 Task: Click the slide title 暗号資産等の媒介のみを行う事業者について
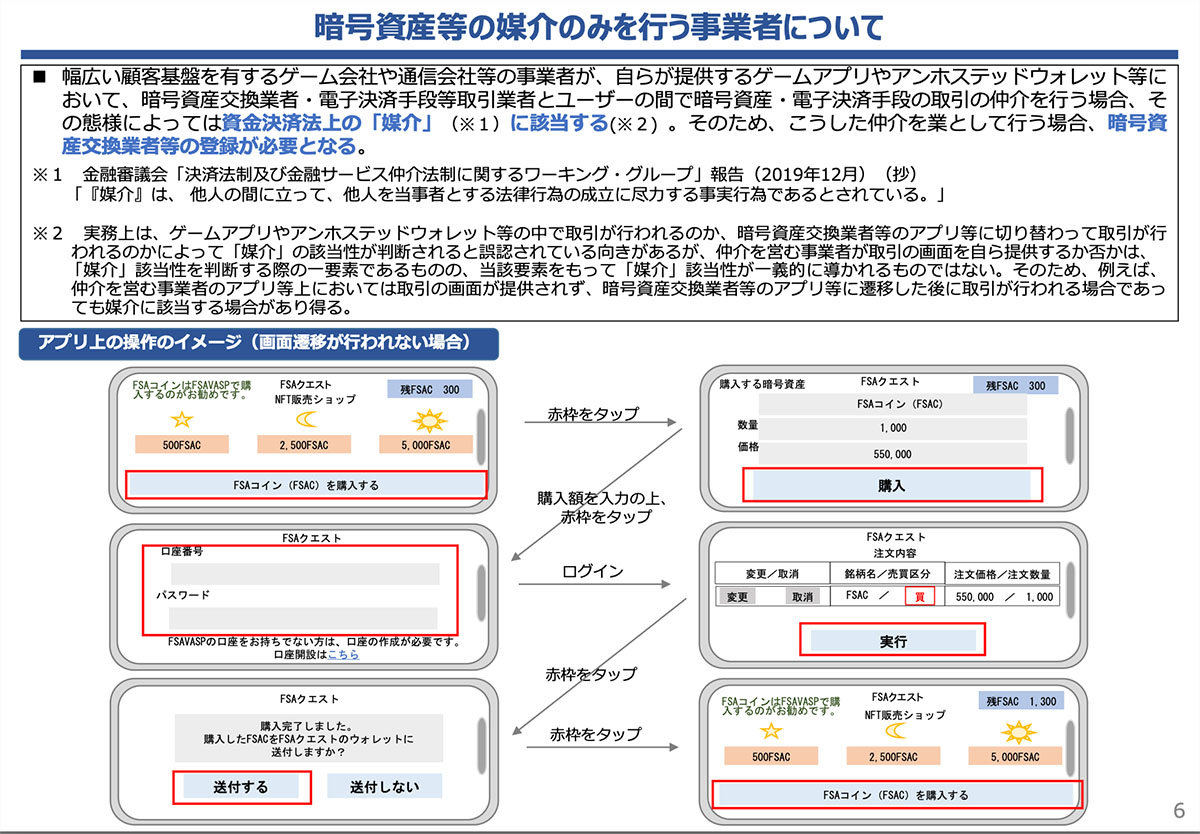tap(598, 26)
